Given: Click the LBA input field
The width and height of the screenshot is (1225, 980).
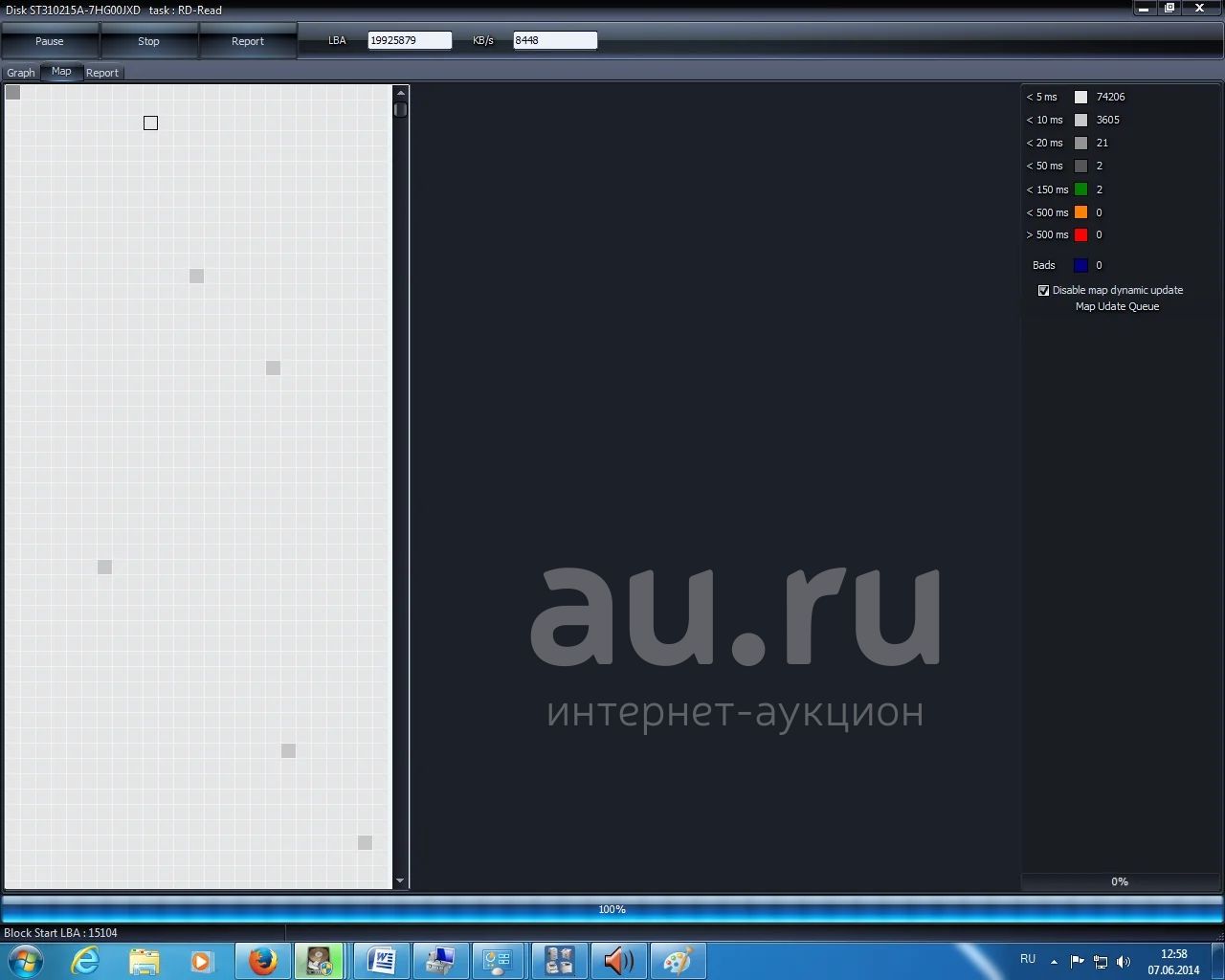Looking at the screenshot, I should [x=410, y=40].
